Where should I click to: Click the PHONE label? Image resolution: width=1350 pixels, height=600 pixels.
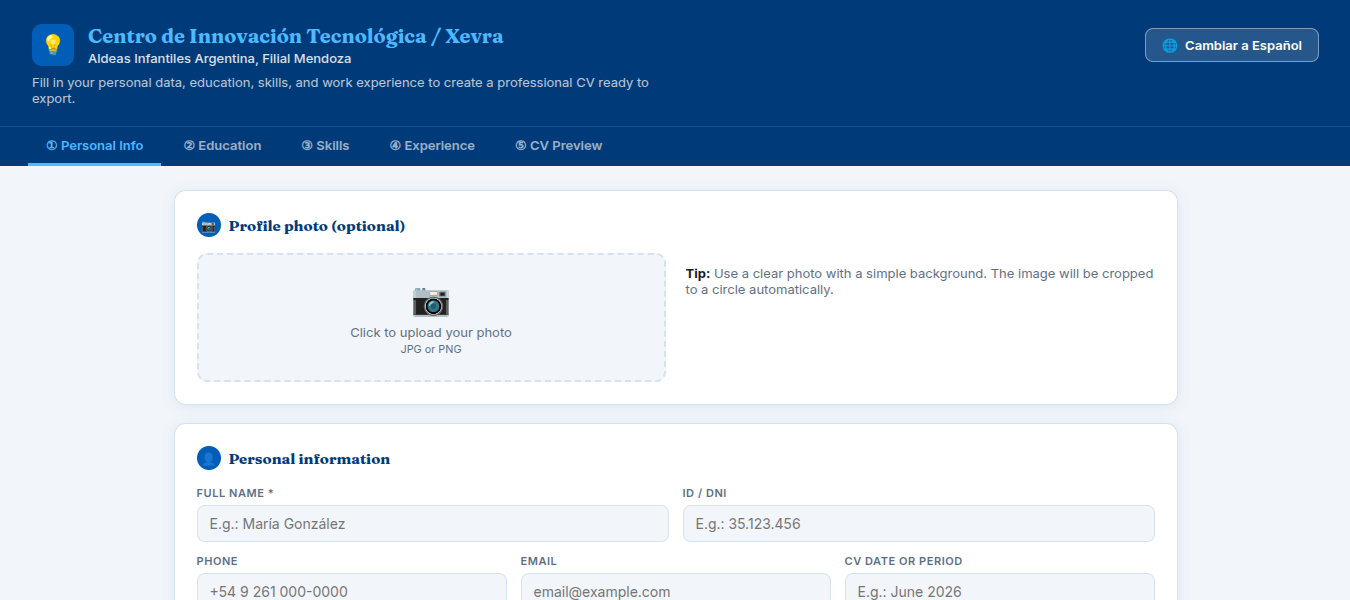tap(217, 561)
